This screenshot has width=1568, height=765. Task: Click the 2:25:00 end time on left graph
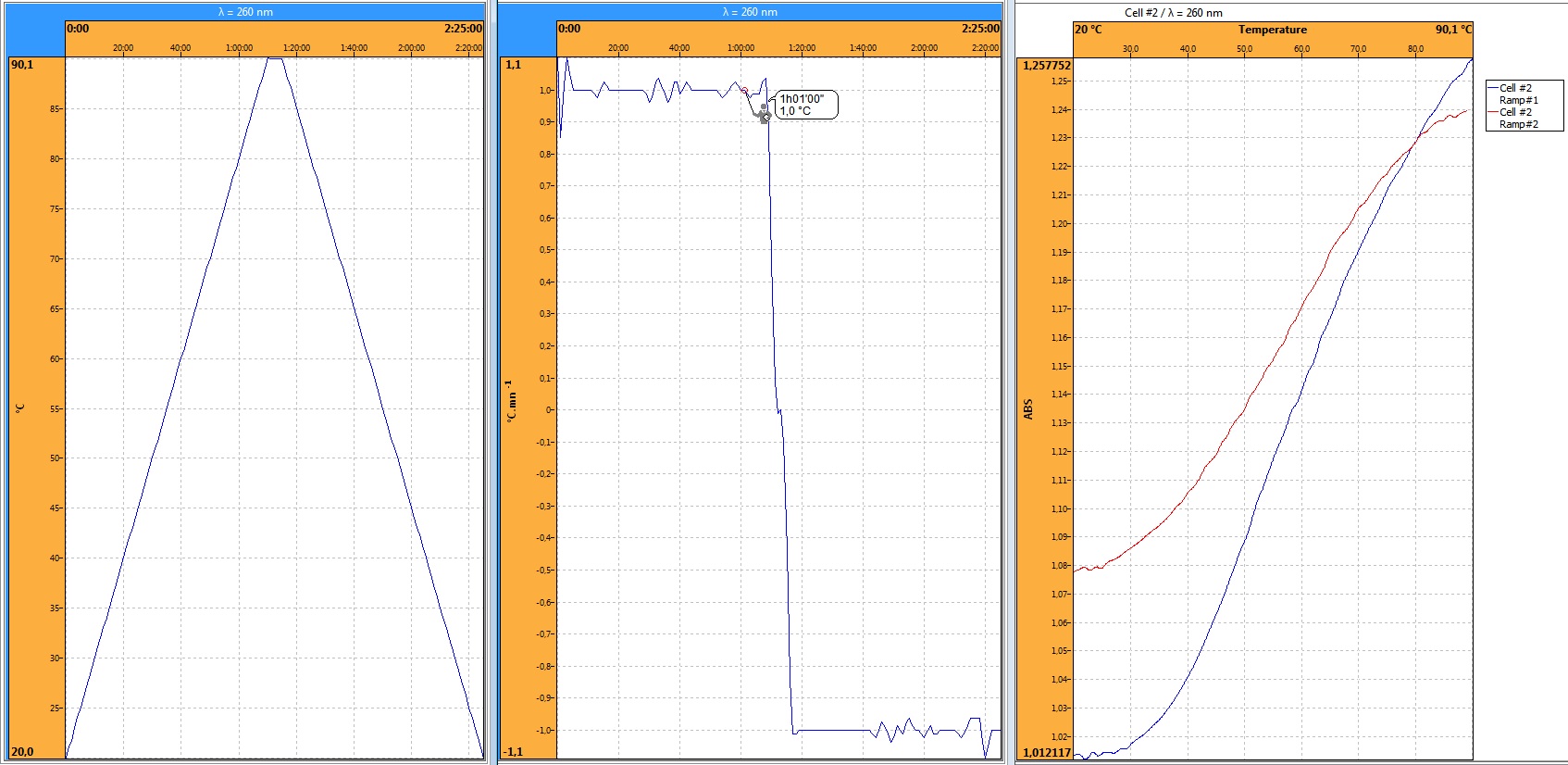pyautogui.click(x=463, y=29)
